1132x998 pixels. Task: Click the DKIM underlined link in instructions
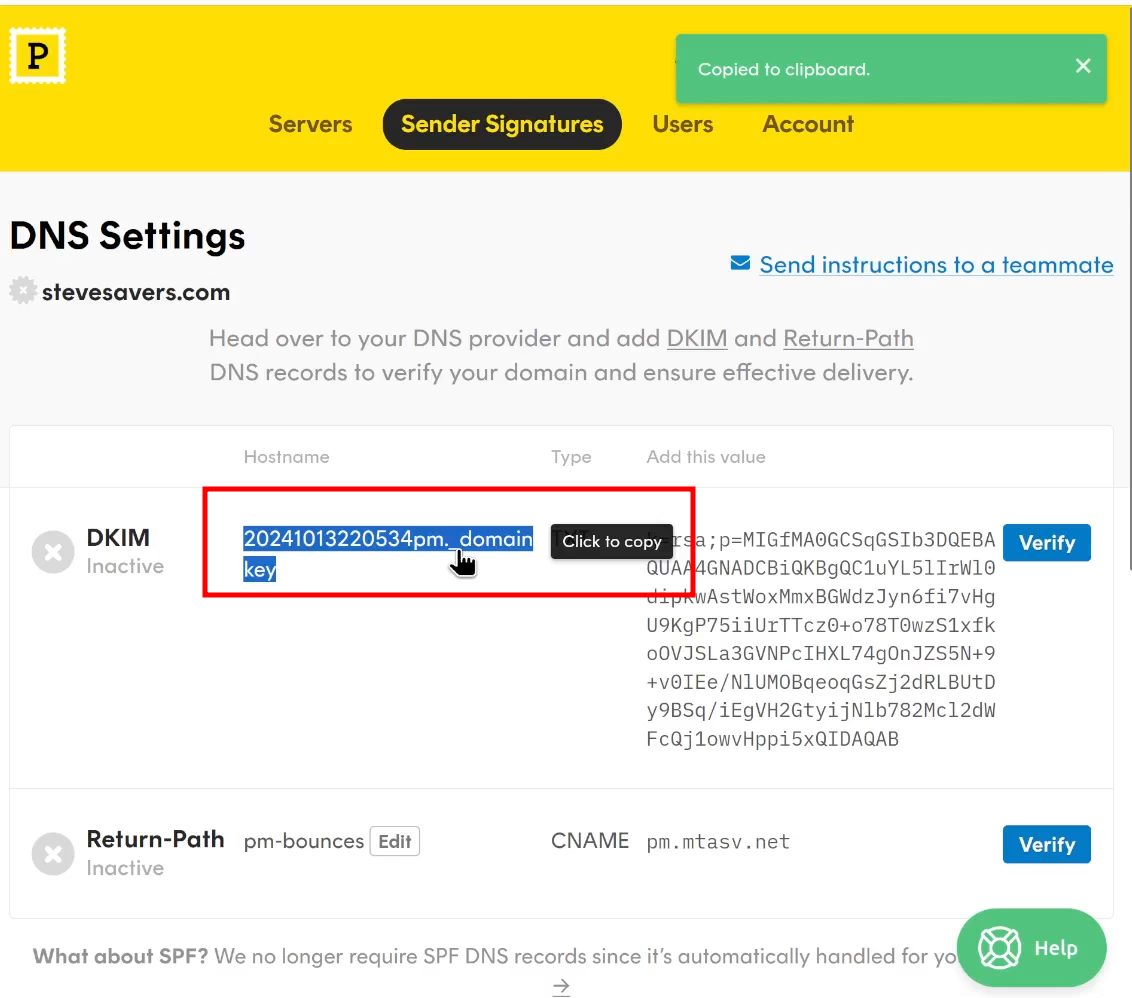pyautogui.click(x=697, y=338)
